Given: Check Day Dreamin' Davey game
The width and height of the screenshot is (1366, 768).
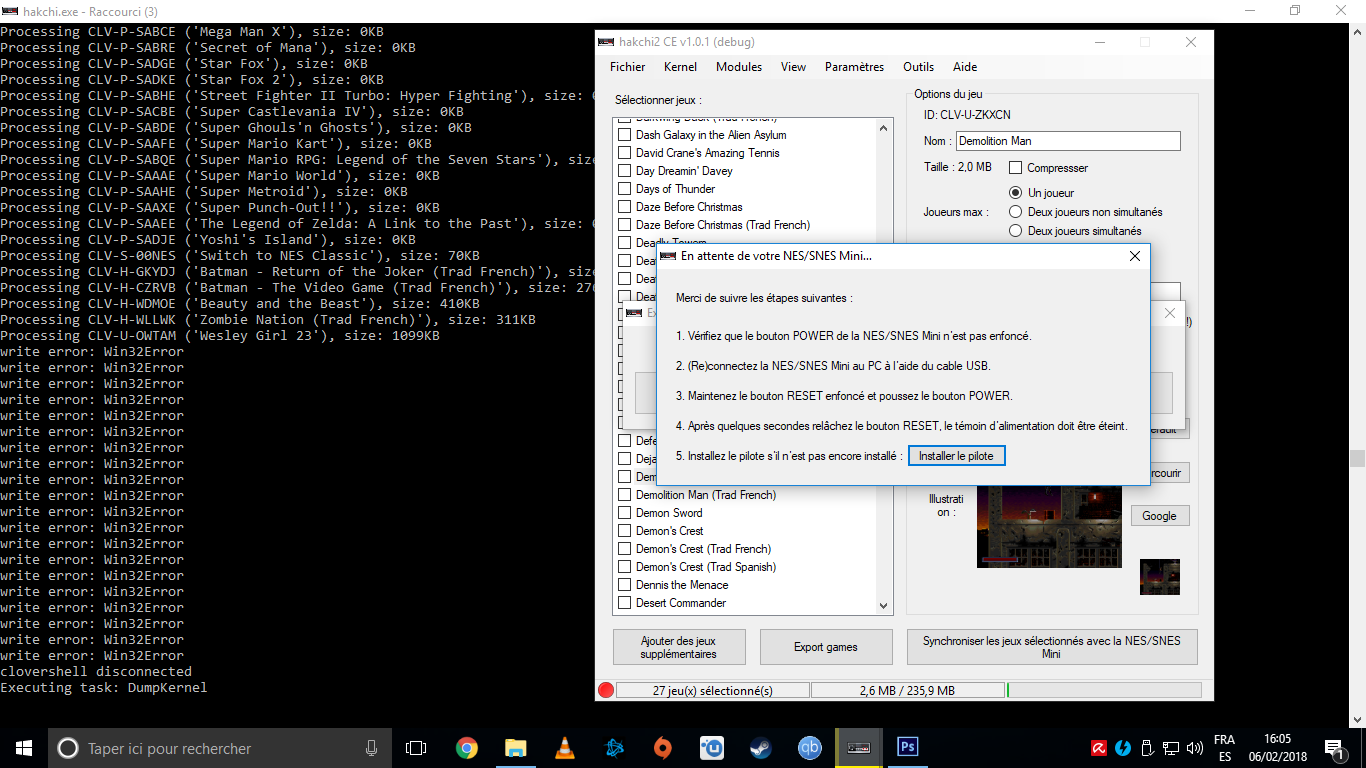Looking at the screenshot, I should tap(625, 171).
